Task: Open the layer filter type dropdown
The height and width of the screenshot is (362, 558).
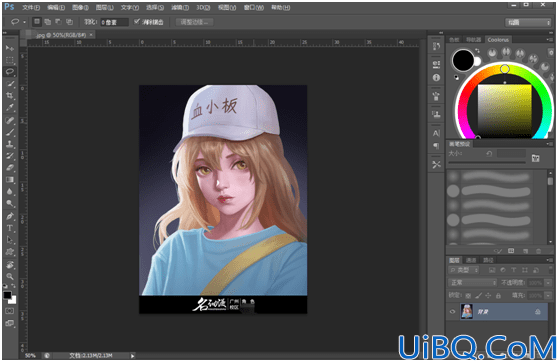Action: click(x=464, y=270)
